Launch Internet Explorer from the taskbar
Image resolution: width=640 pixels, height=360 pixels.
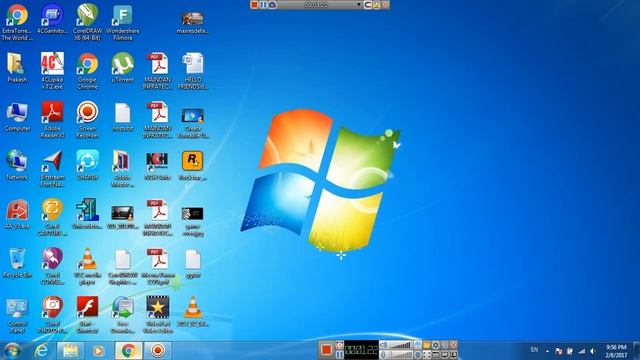41,351
